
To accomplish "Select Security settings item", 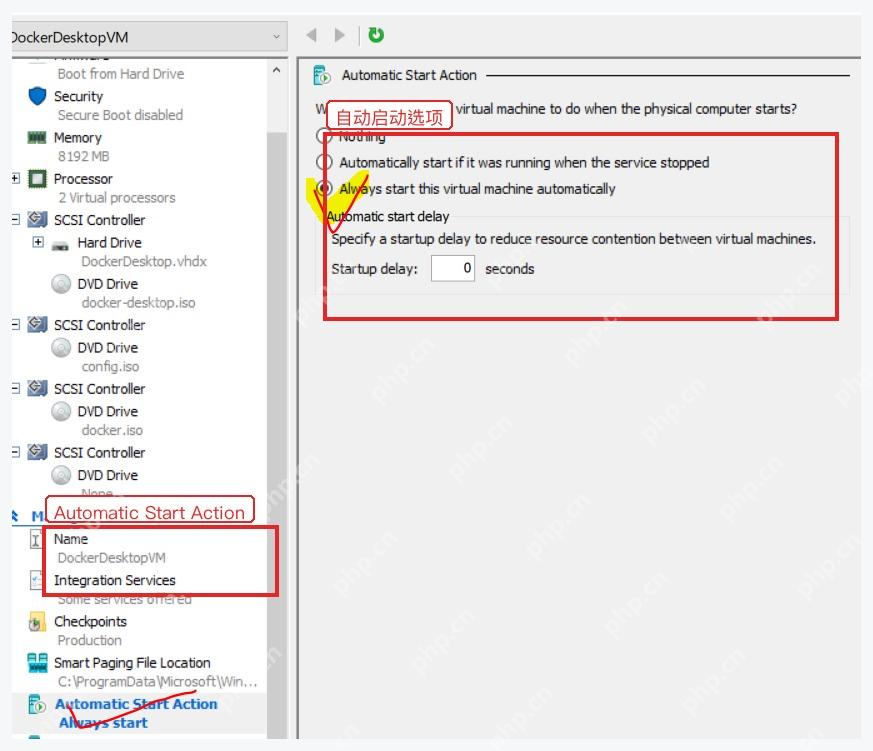I will 106,105.
